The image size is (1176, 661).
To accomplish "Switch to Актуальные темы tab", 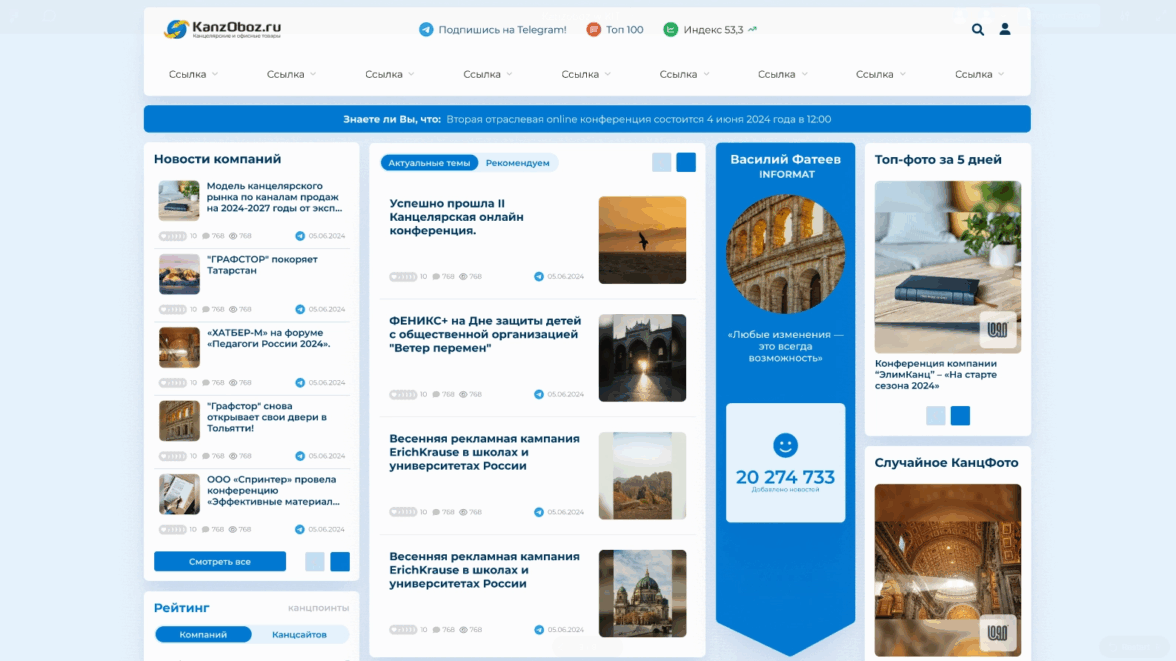I will (x=429, y=163).
